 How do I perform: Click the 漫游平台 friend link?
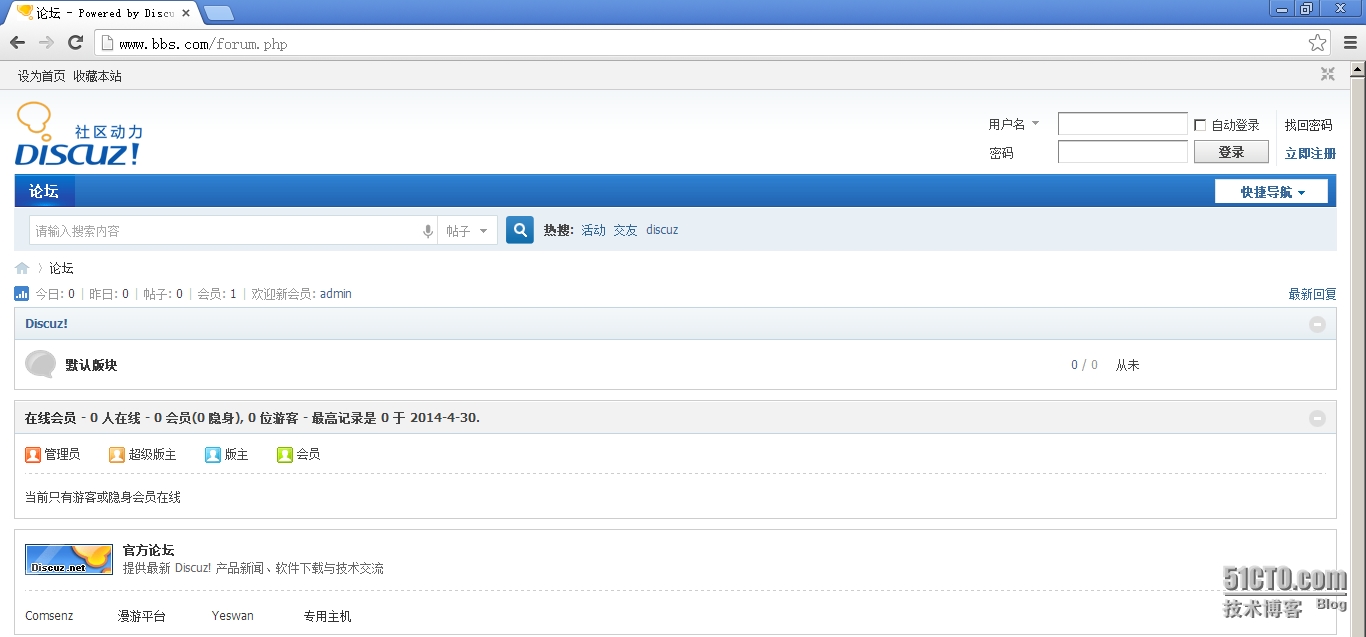(142, 616)
